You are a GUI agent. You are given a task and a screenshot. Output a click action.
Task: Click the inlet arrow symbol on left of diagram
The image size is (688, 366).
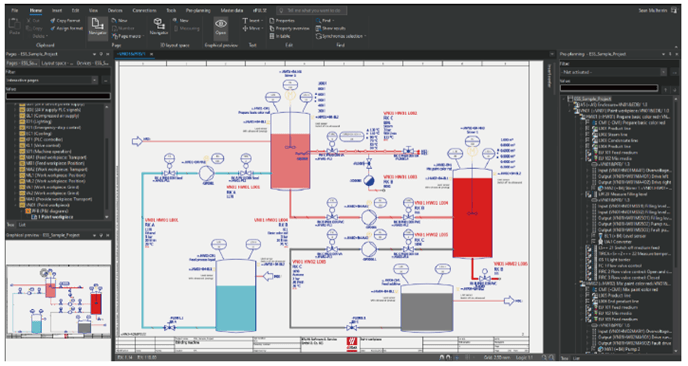click(x=137, y=141)
